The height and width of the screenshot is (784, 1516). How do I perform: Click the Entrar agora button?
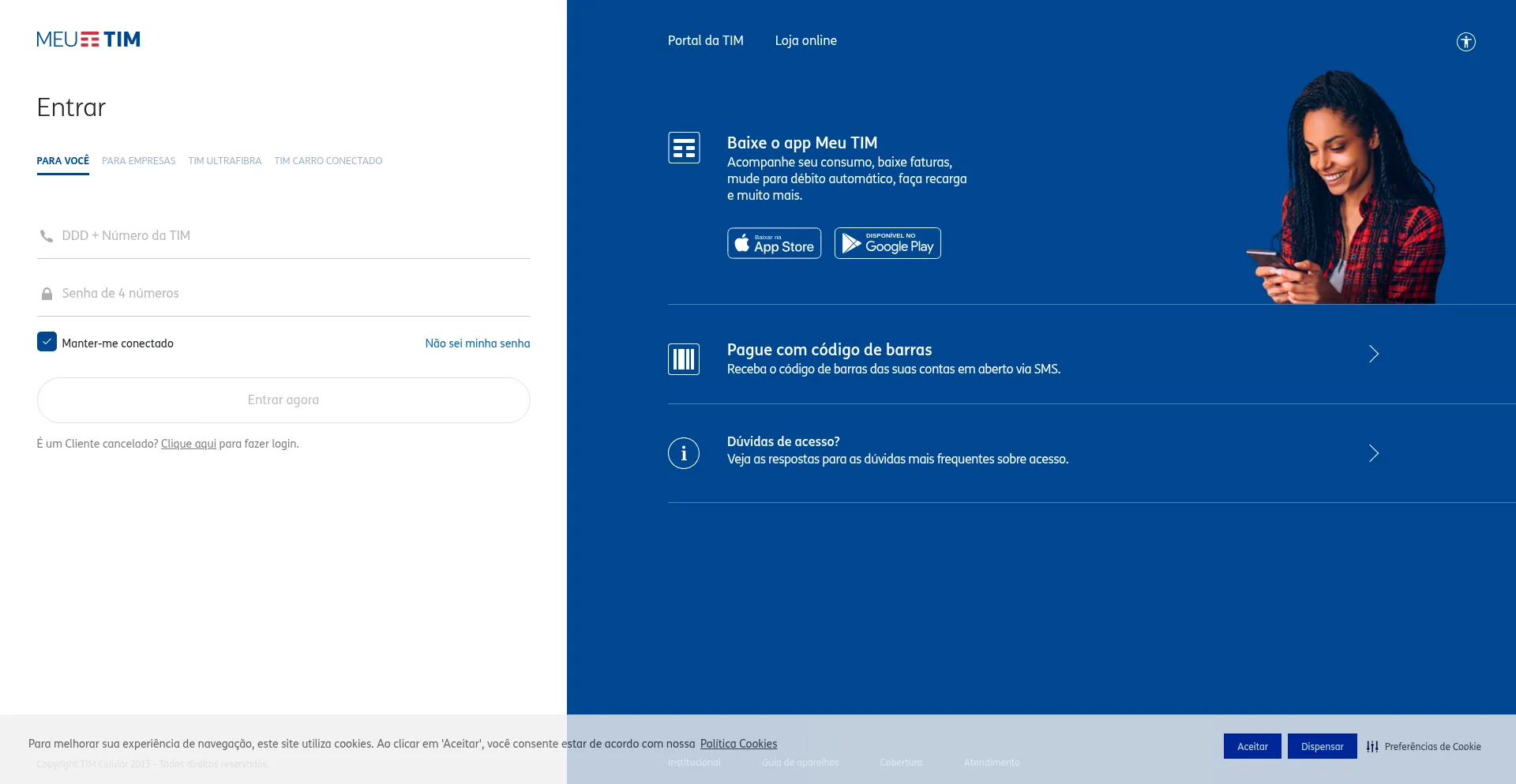point(283,400)
